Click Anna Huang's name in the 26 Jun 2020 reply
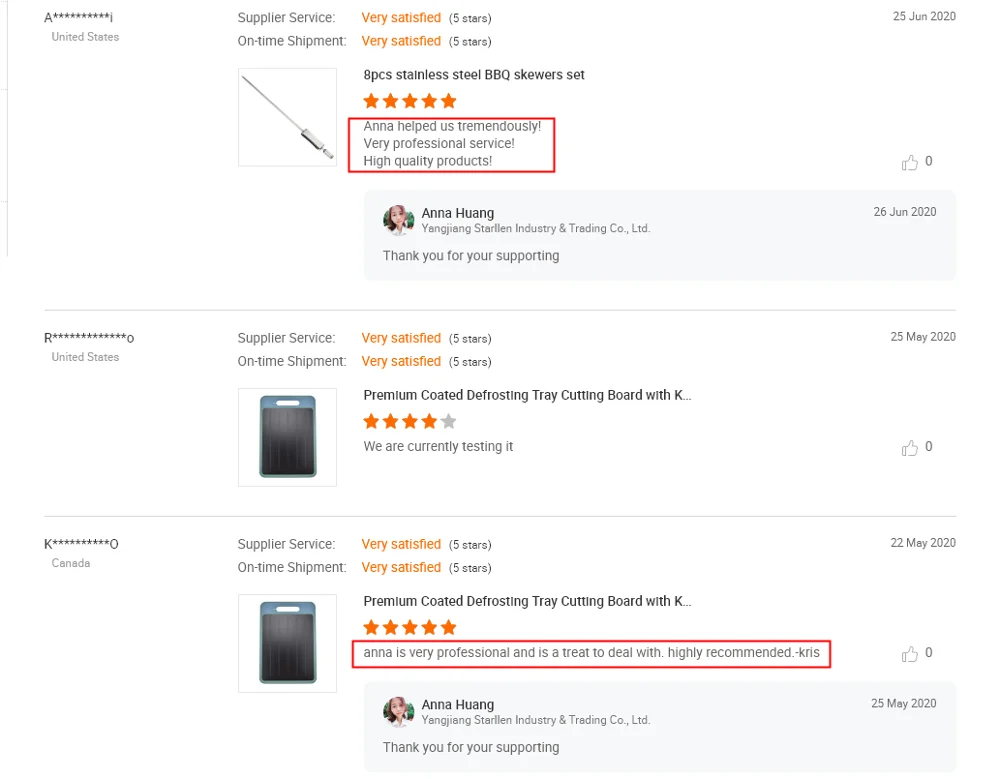 tap(458, 213)
